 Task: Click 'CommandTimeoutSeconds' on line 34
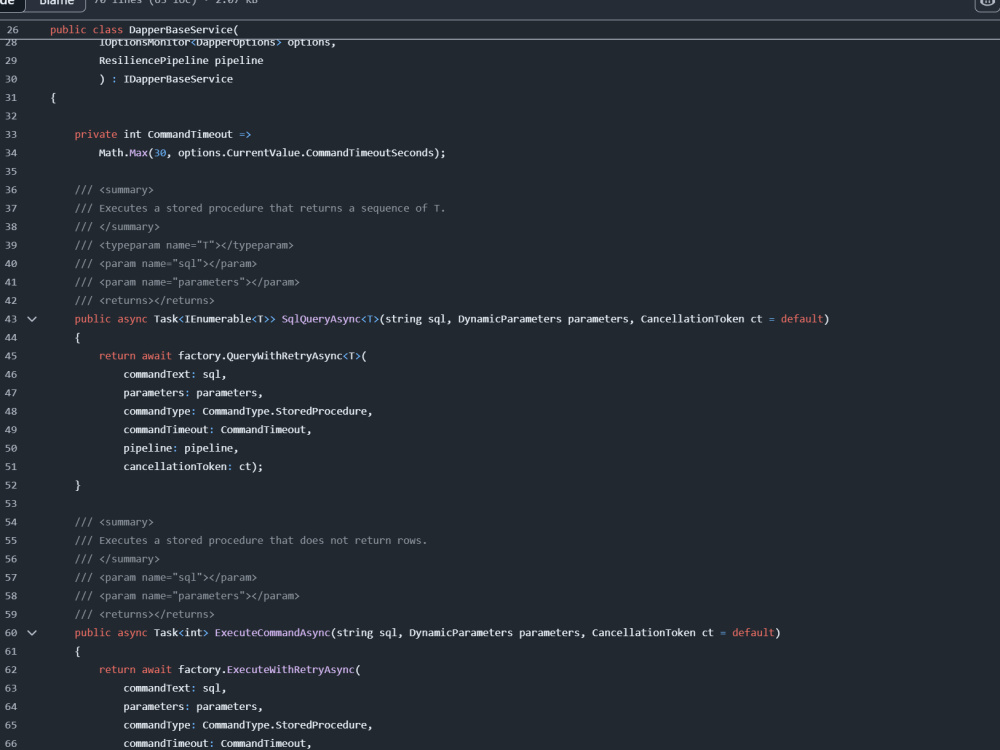point(369,153)
